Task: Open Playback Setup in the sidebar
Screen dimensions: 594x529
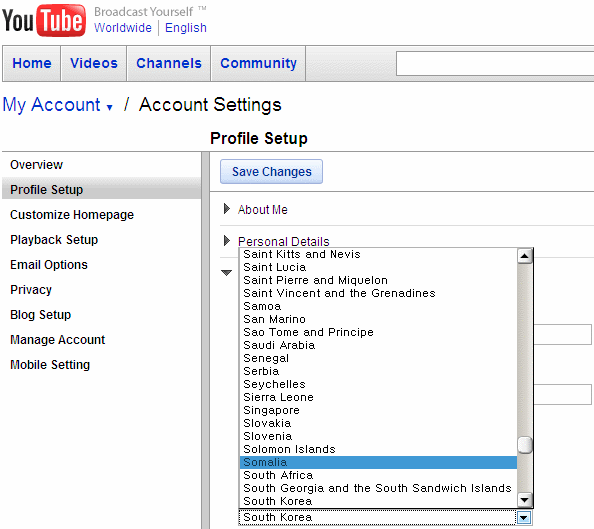Action: point(54,240)
